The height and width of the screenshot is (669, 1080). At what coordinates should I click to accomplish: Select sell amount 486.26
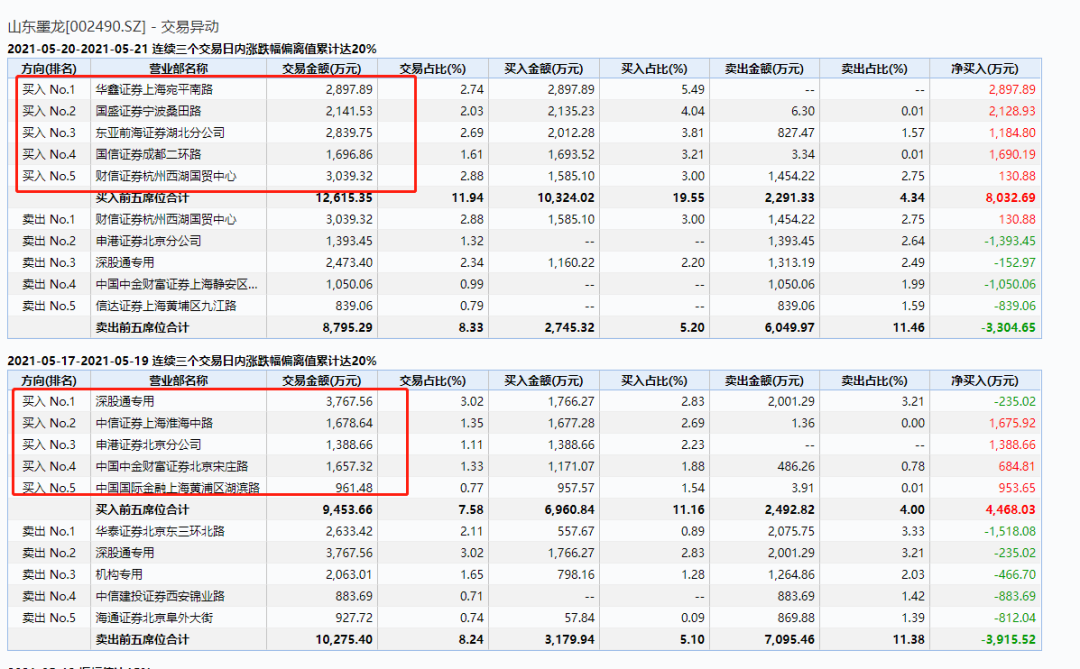(796, 466)
